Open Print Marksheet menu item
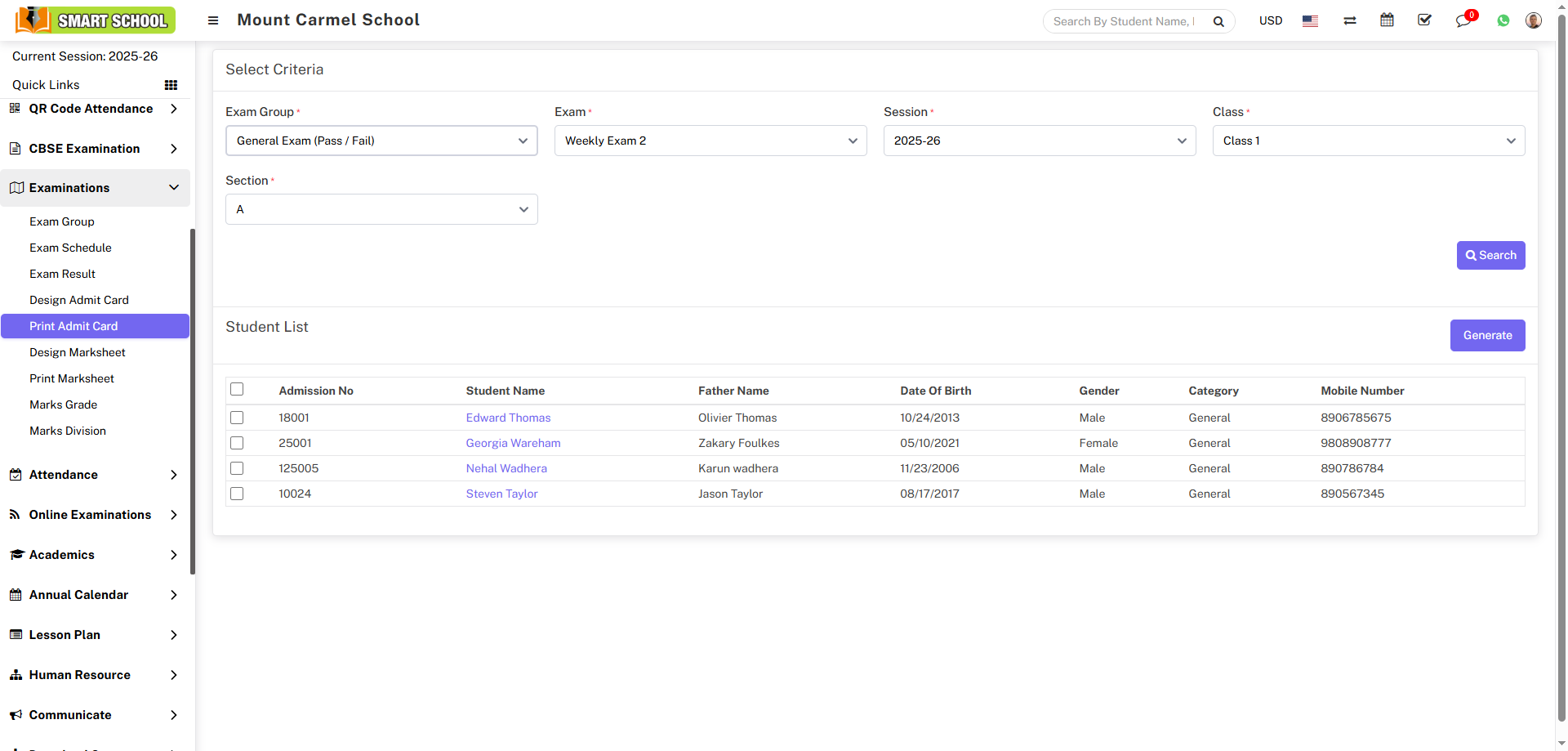 [72, 378]
